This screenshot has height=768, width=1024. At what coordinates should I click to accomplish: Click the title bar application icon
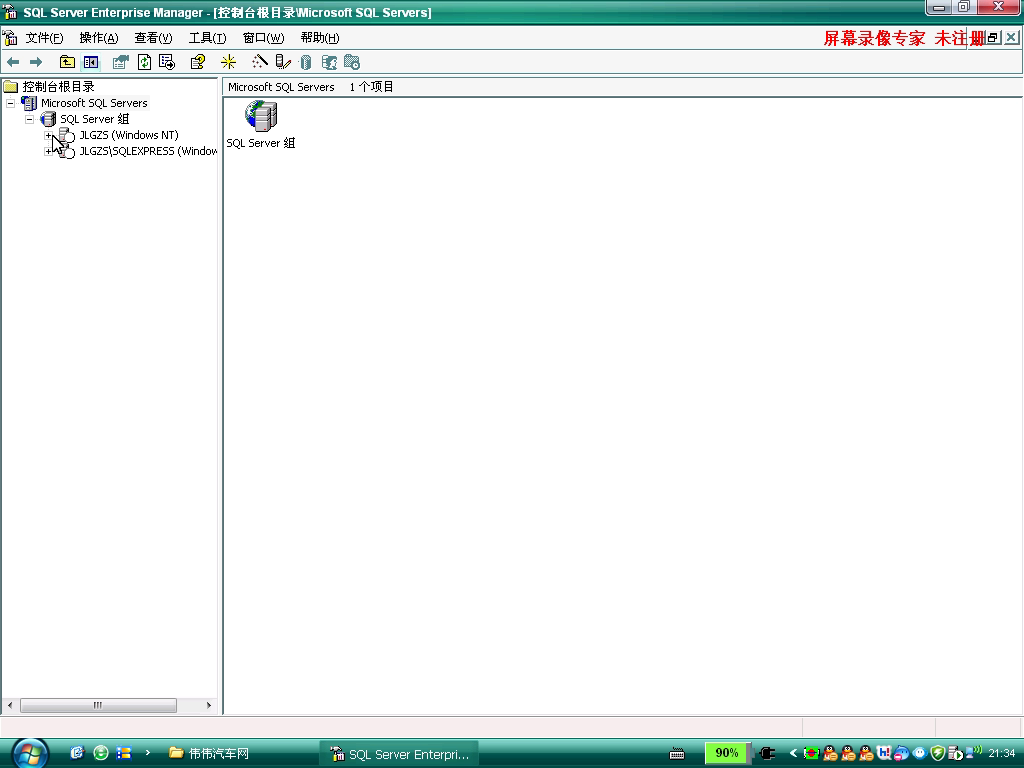(10, 12)
